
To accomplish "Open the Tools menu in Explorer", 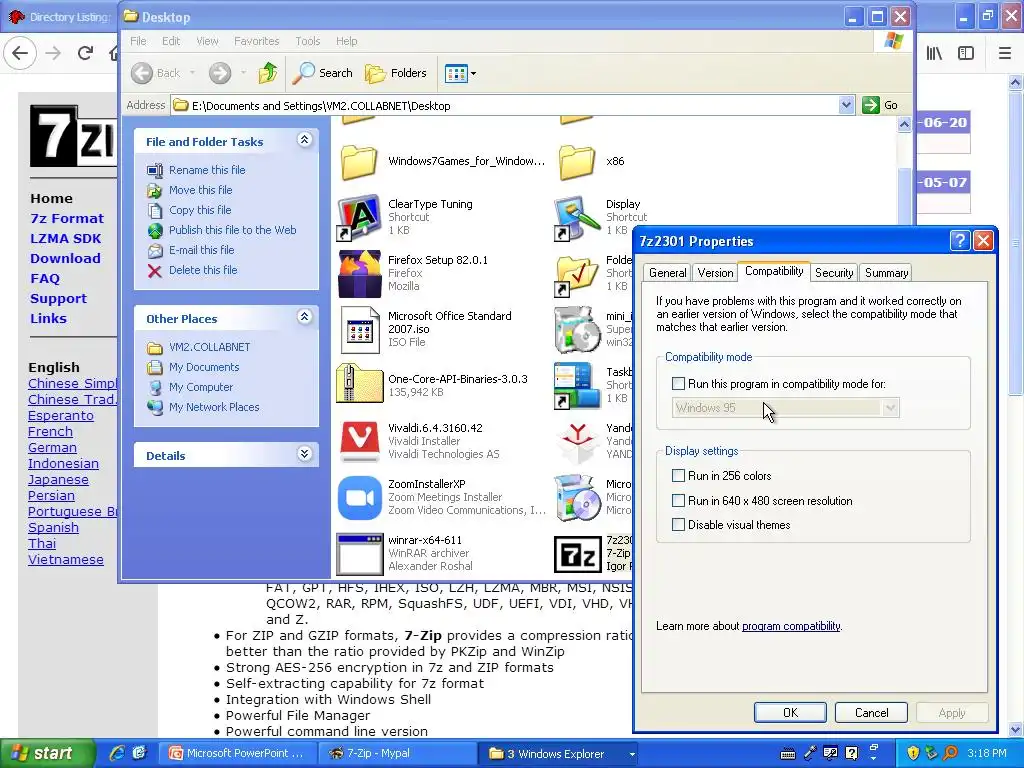I will point(308,41).
